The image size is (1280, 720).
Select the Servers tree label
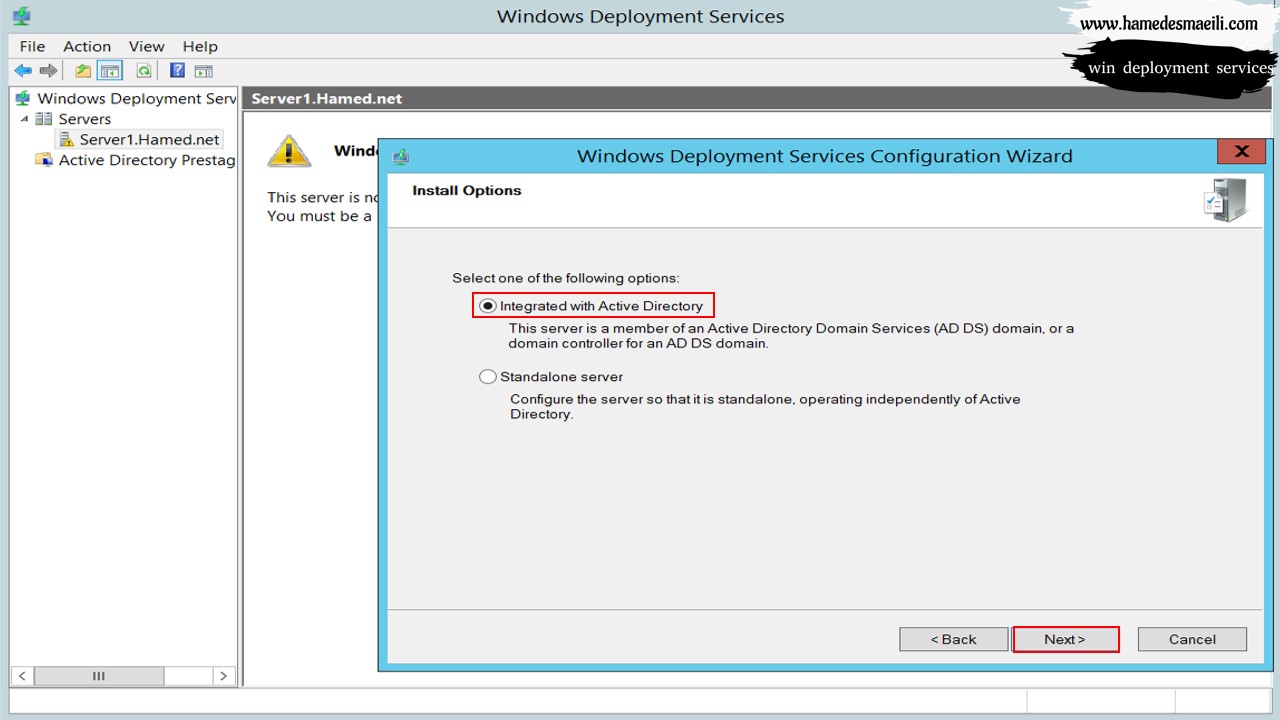85,119
